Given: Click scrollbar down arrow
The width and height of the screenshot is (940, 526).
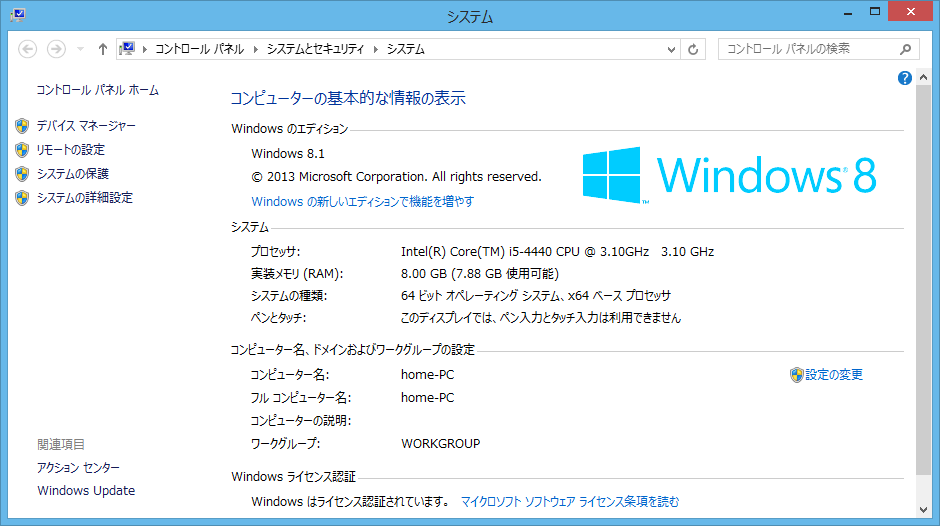Looking at the screenshot, I should coord(923,510).
